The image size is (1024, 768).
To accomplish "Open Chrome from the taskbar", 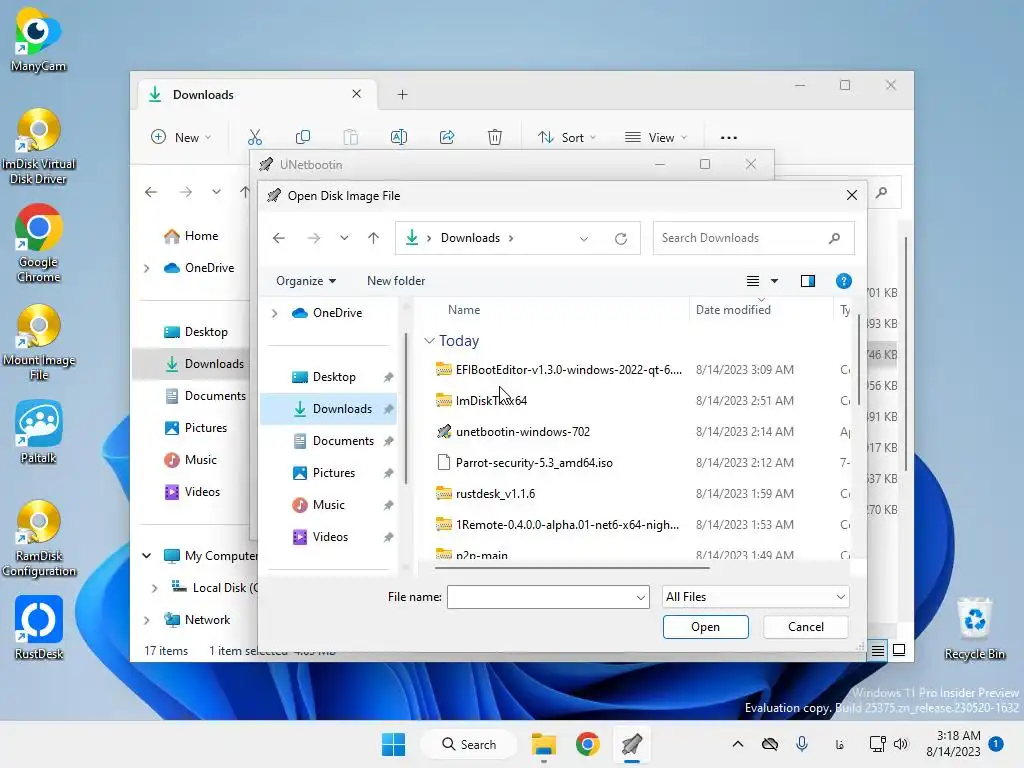I will pyautogui.click(x=588, y=744).
